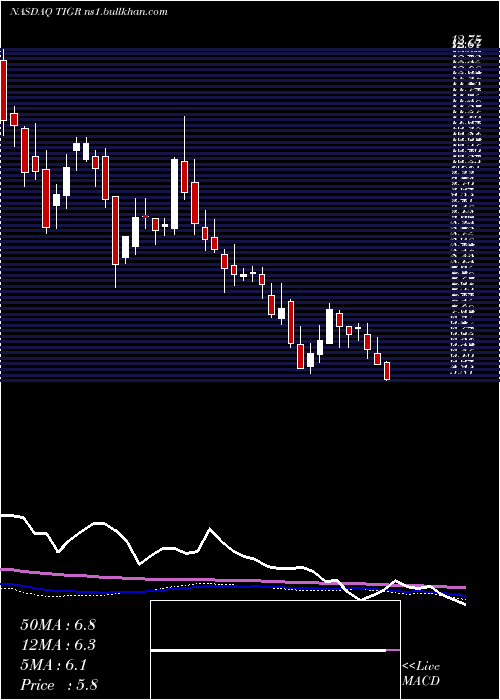Click the tall white candlestick in the chart's middle

coord(174,194)
